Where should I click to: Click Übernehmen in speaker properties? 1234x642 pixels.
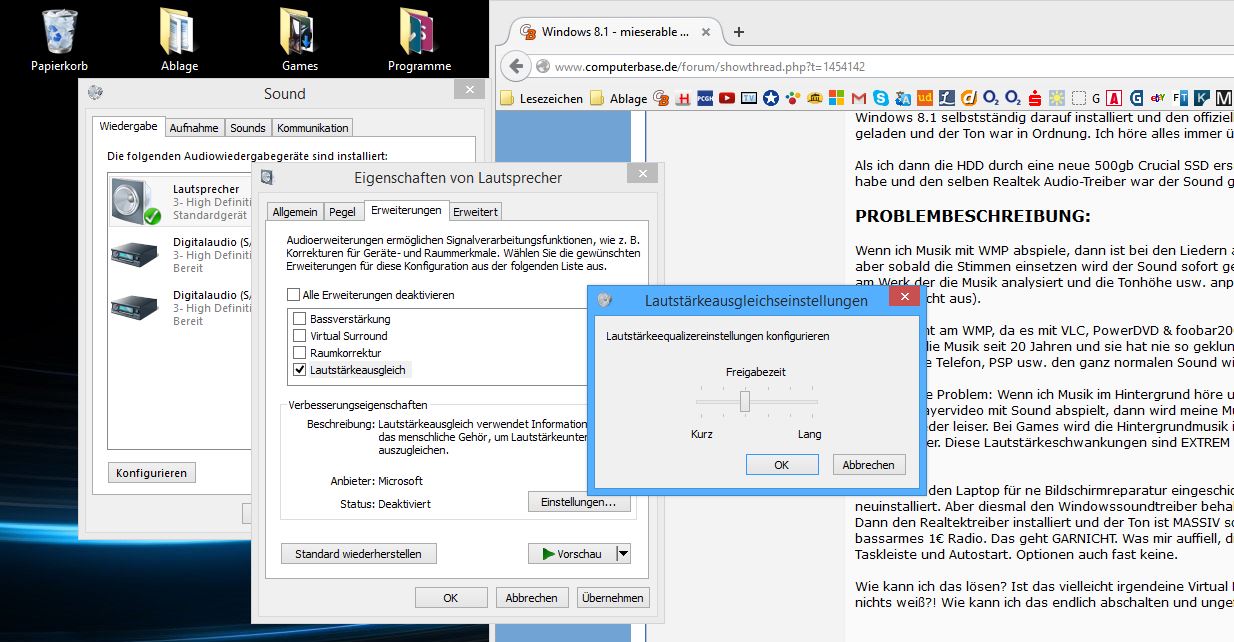click(x=613, y=597)
